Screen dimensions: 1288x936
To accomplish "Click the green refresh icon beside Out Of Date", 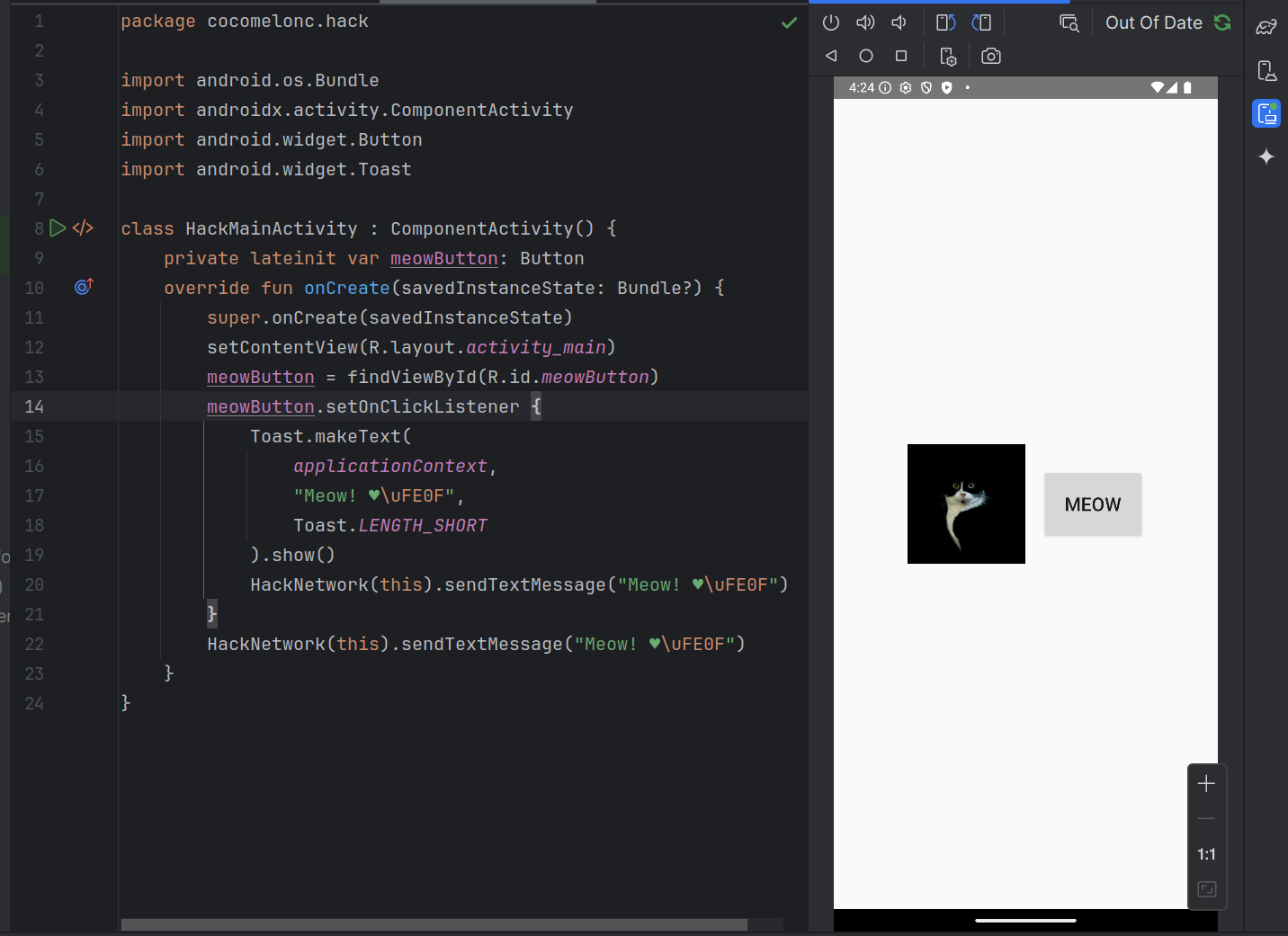I will click(x=1222, y=22).
